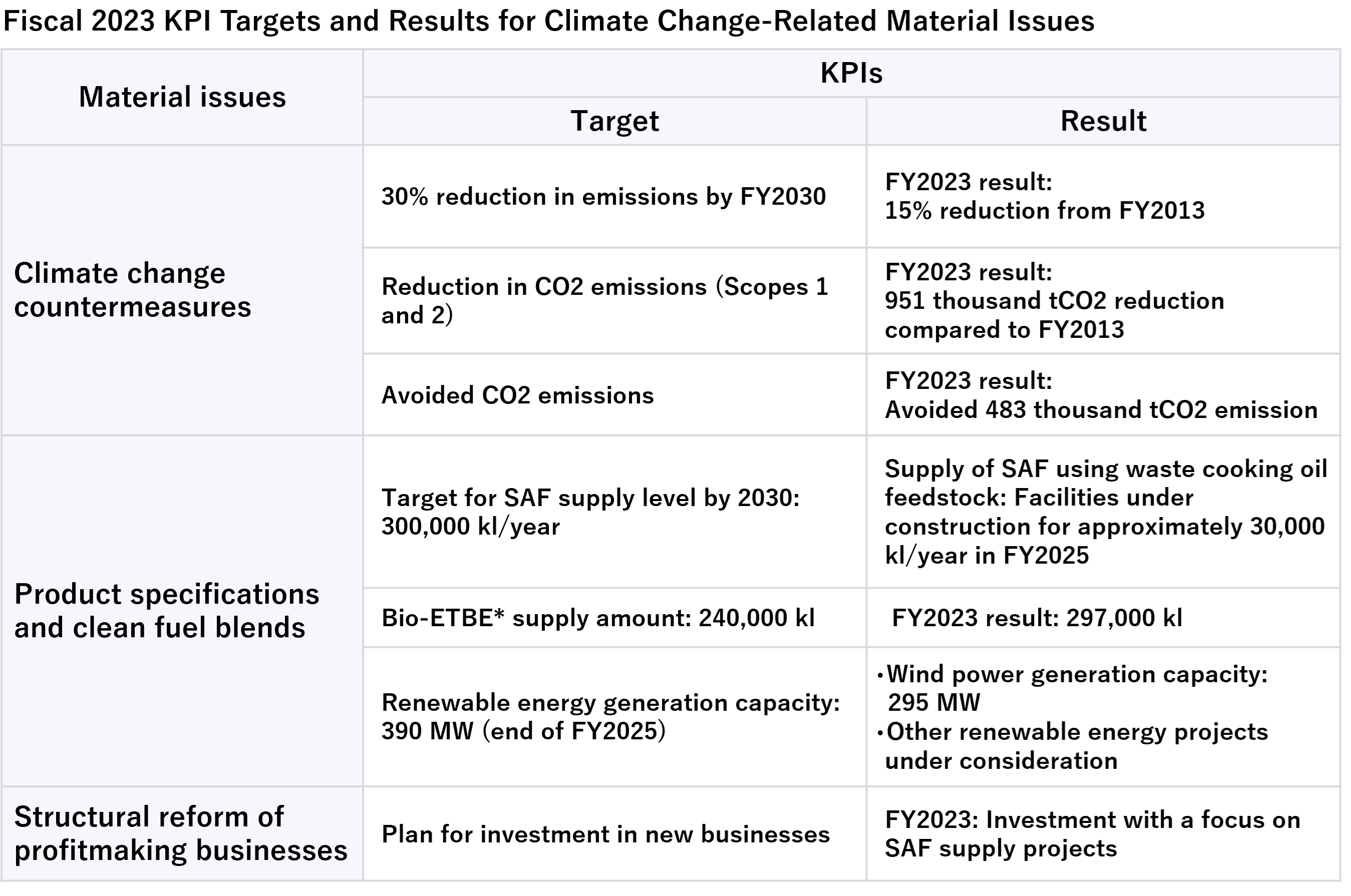The width and height of the screenshot is (1351, 896).
Task: Select the "FY2023 result: 297,000 kl" cell
Action: coord(1037,618)
